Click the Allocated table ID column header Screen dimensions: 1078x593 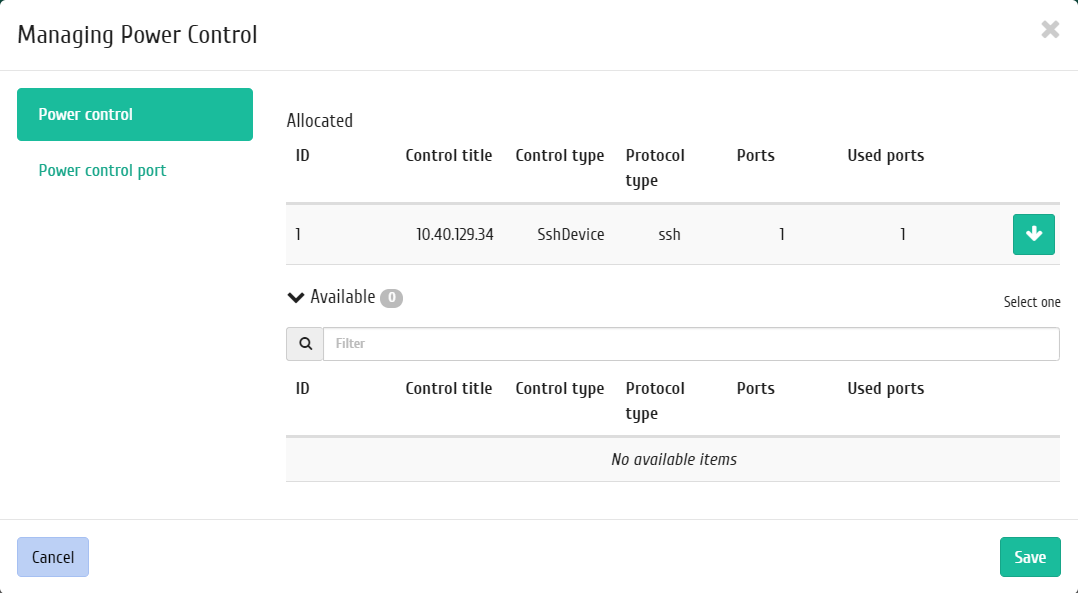[x=302, y=155]
